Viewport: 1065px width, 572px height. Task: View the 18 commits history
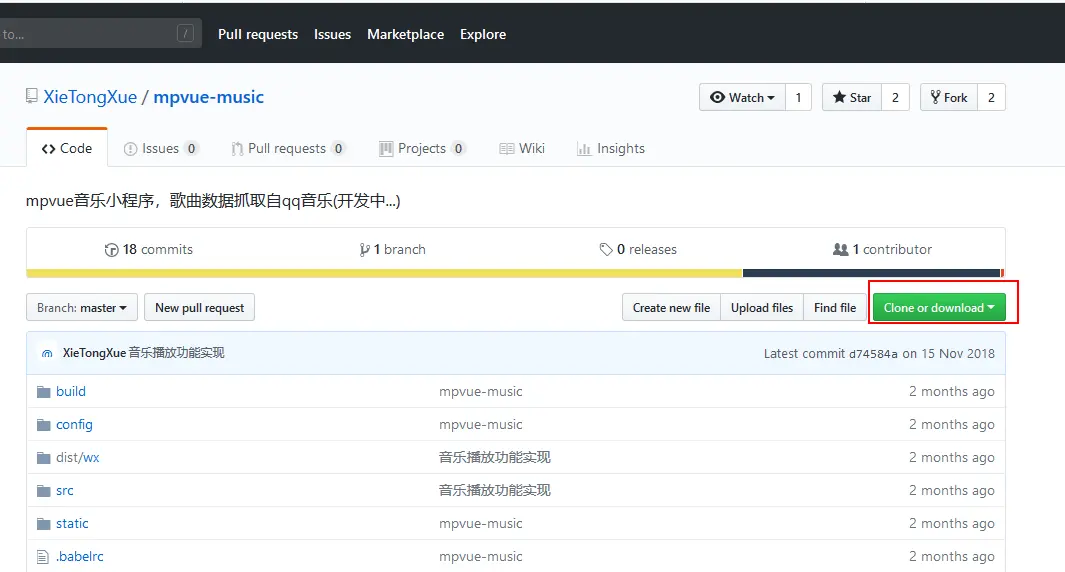[149, 249]
